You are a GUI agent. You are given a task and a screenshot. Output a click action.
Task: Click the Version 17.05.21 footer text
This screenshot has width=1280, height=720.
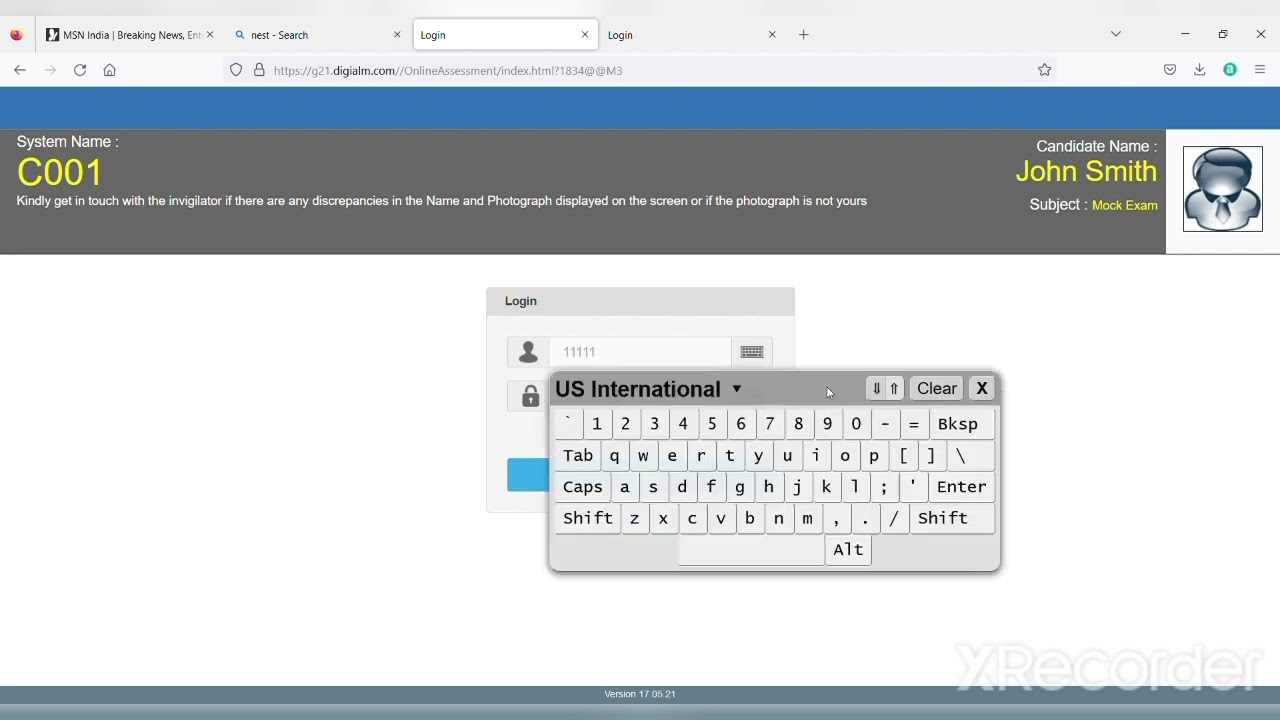click(640, 694)
